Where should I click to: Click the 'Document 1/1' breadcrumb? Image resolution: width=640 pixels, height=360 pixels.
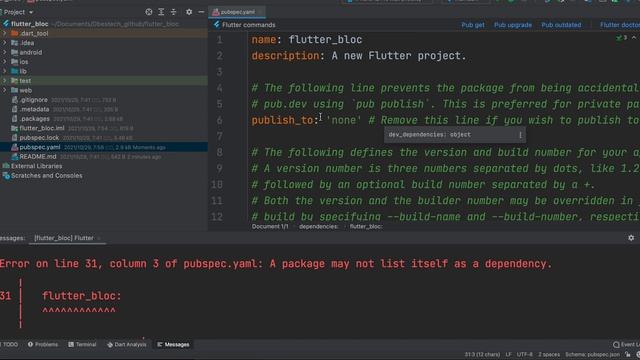270,227
